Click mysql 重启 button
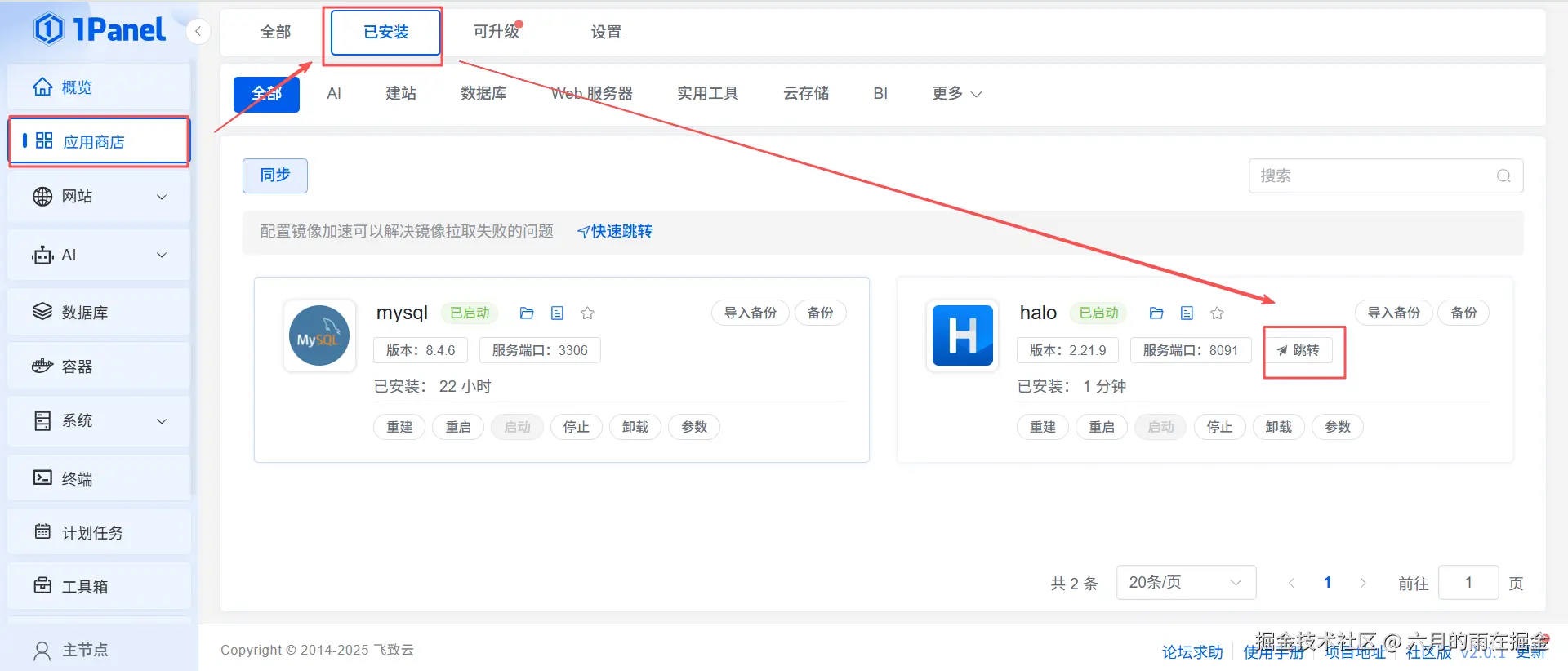 [x=458, y=428]
